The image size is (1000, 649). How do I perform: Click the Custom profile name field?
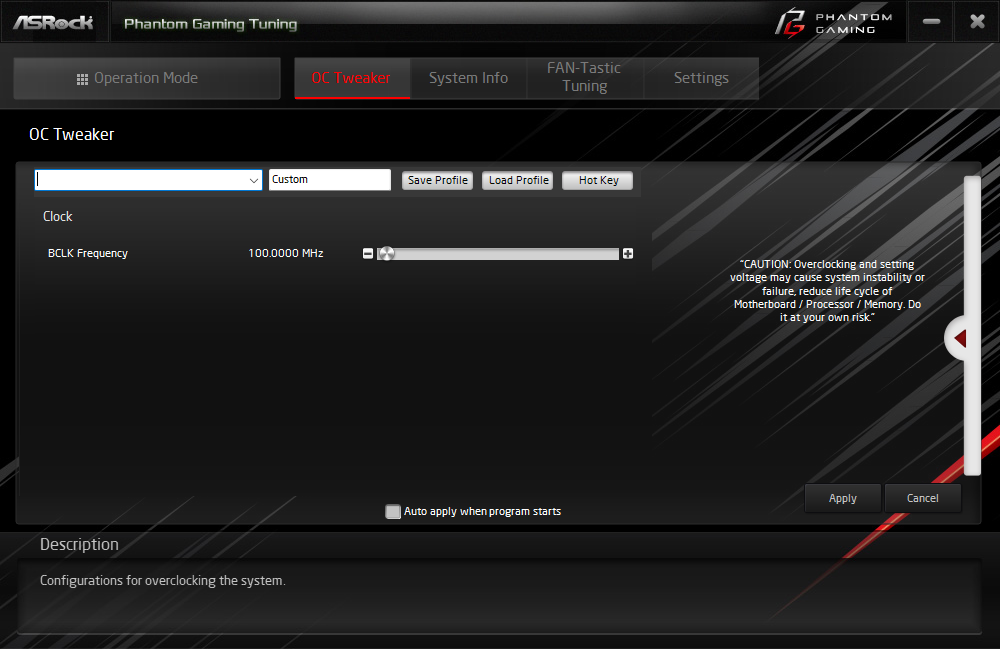click(x=330, y=180)
